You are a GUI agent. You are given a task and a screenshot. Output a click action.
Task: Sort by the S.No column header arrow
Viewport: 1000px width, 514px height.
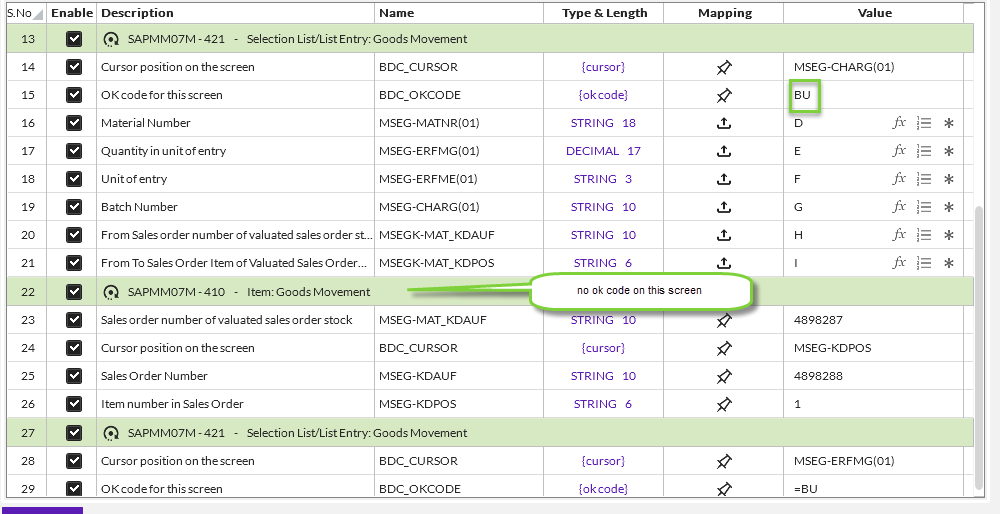38,15
